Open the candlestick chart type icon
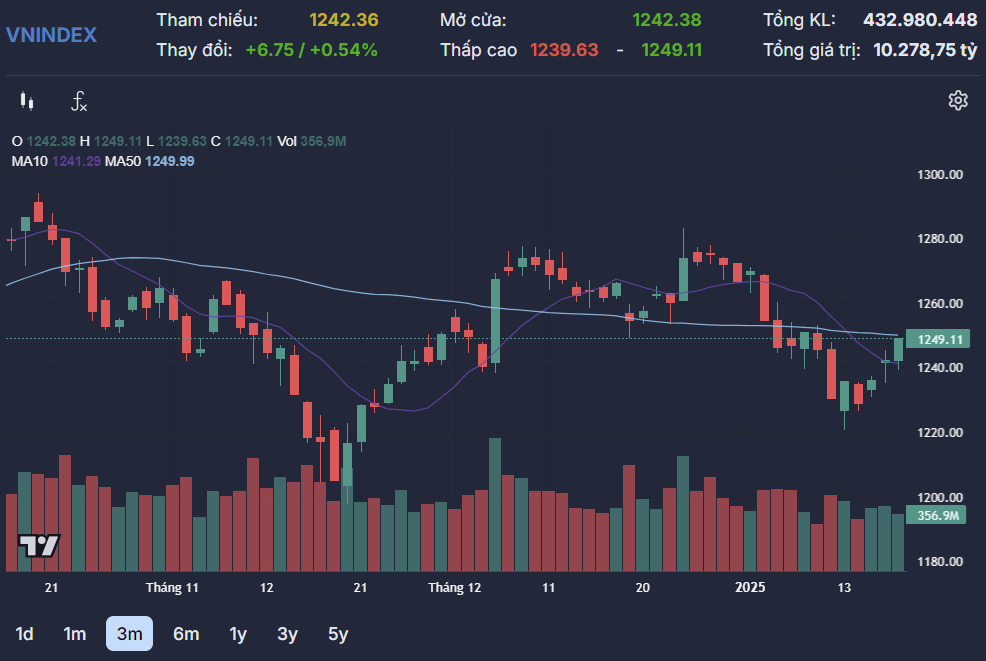Viewport: 986px width, 661px height. 26,101
